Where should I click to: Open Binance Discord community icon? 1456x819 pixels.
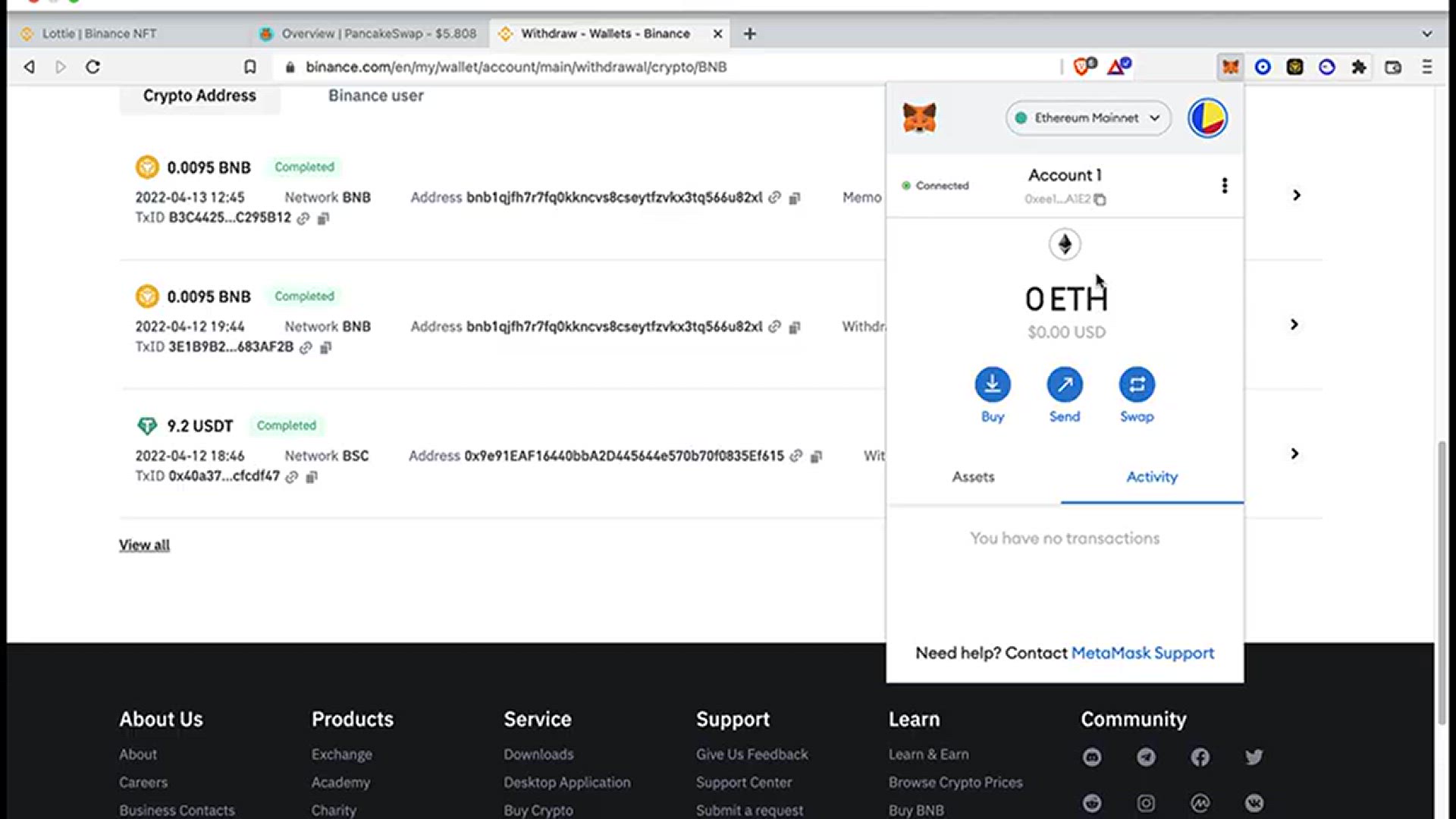1092,757
